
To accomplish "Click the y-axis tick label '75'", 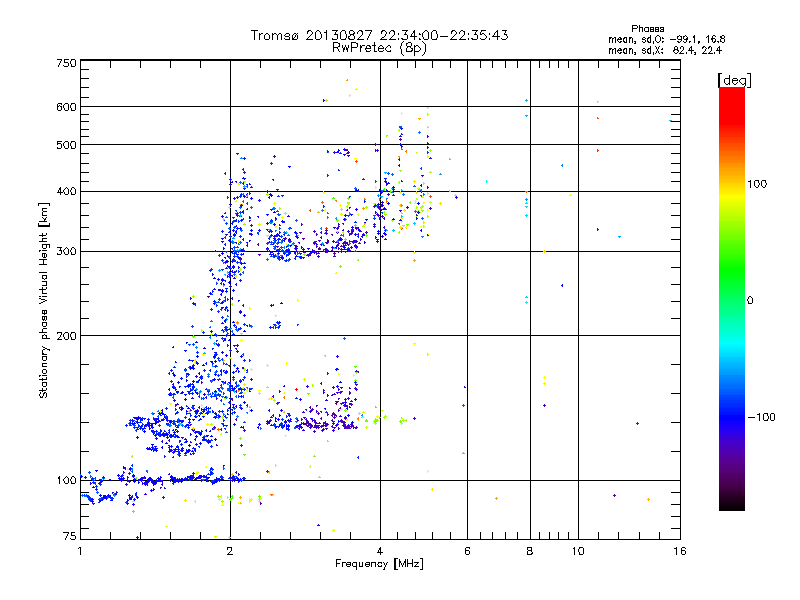I will (x=70, y=536).
